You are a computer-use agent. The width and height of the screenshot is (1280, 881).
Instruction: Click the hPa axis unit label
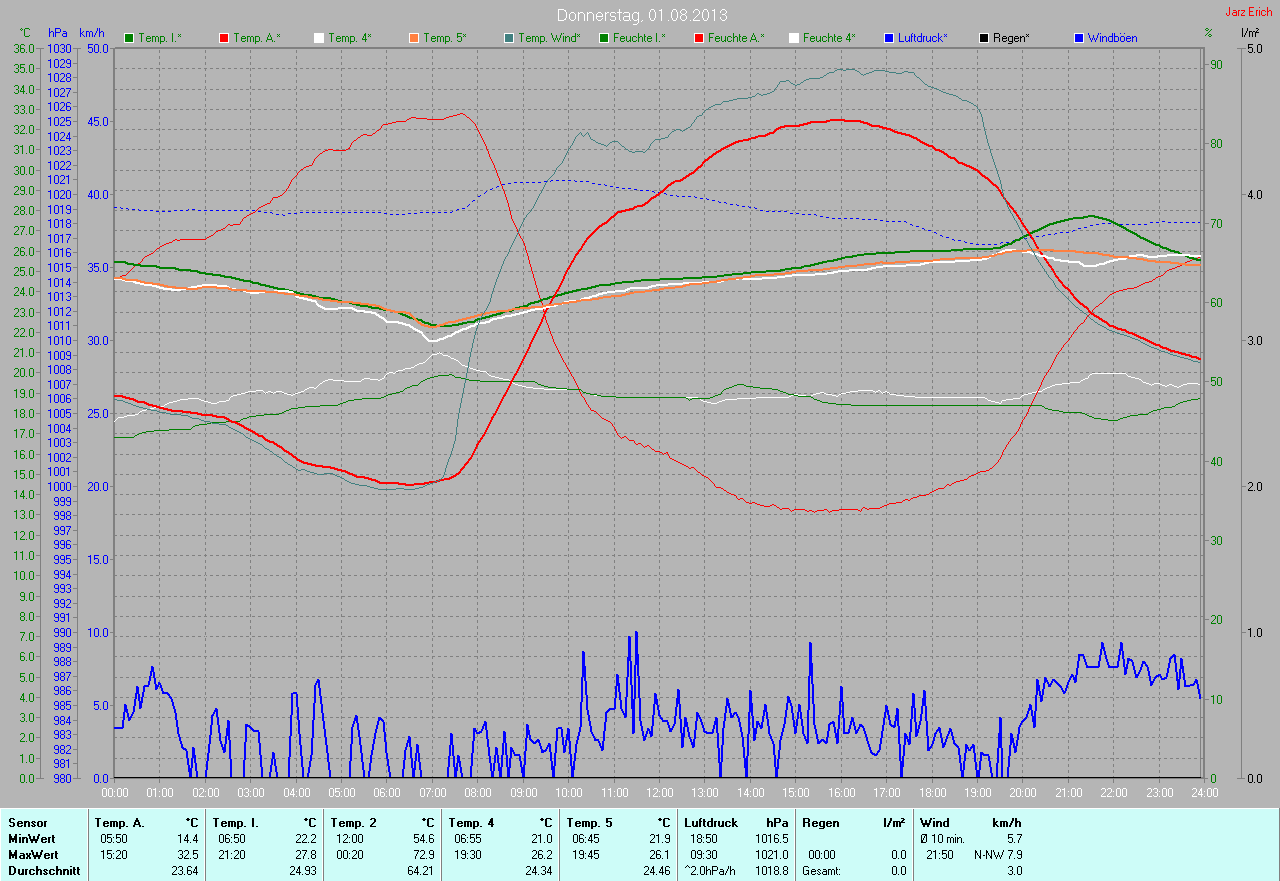[58, 33]
